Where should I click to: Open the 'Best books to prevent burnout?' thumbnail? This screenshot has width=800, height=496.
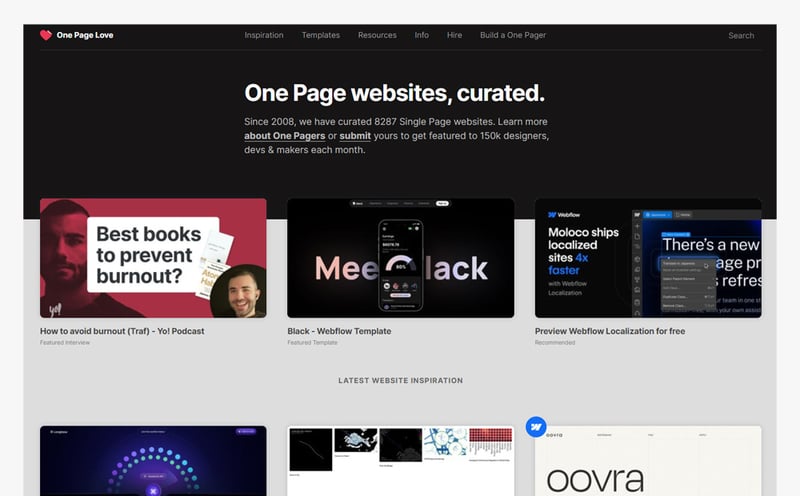pos(153,258)
